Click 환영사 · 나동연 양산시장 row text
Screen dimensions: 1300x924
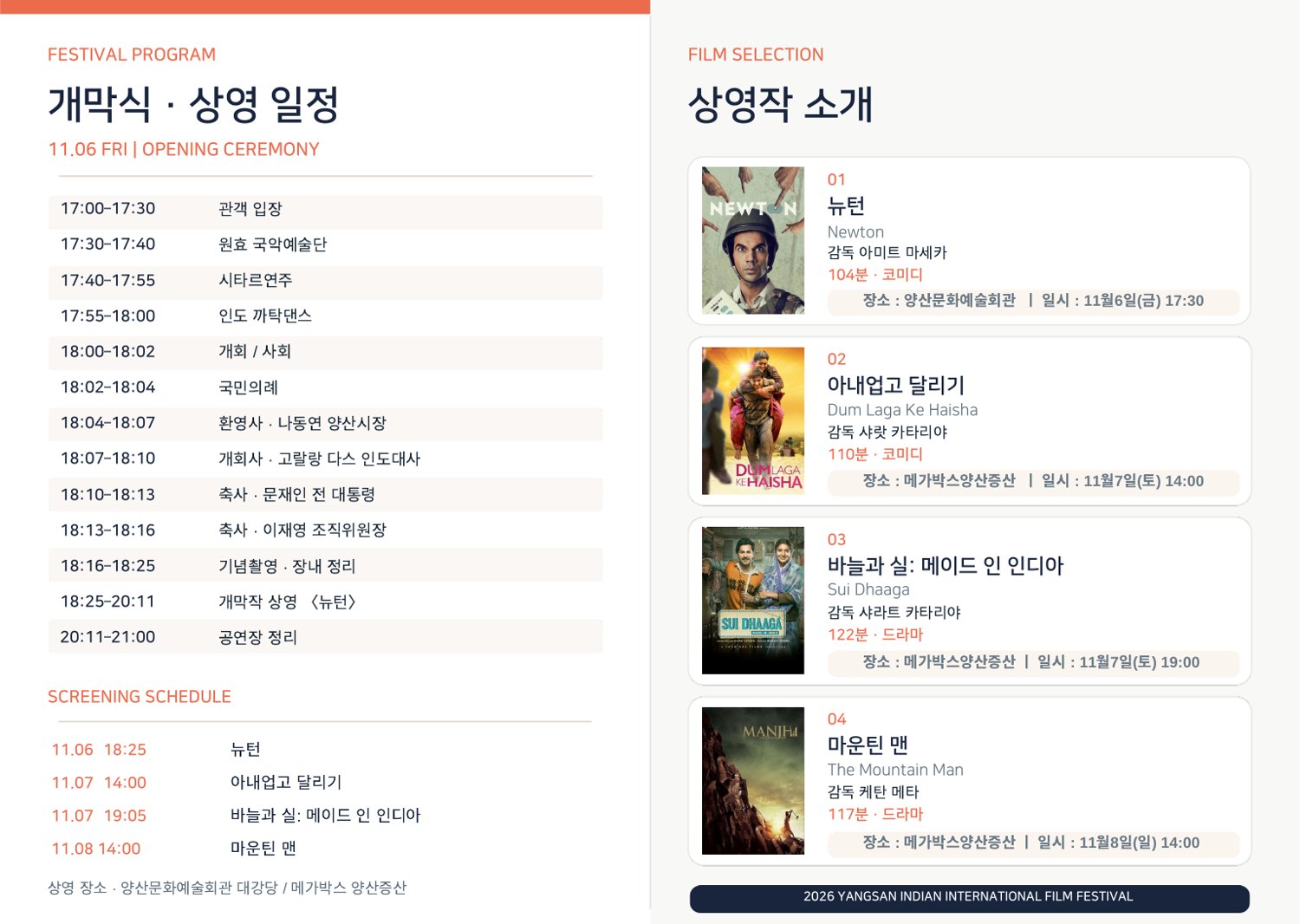pyautogui.click(x=302, y=423)
